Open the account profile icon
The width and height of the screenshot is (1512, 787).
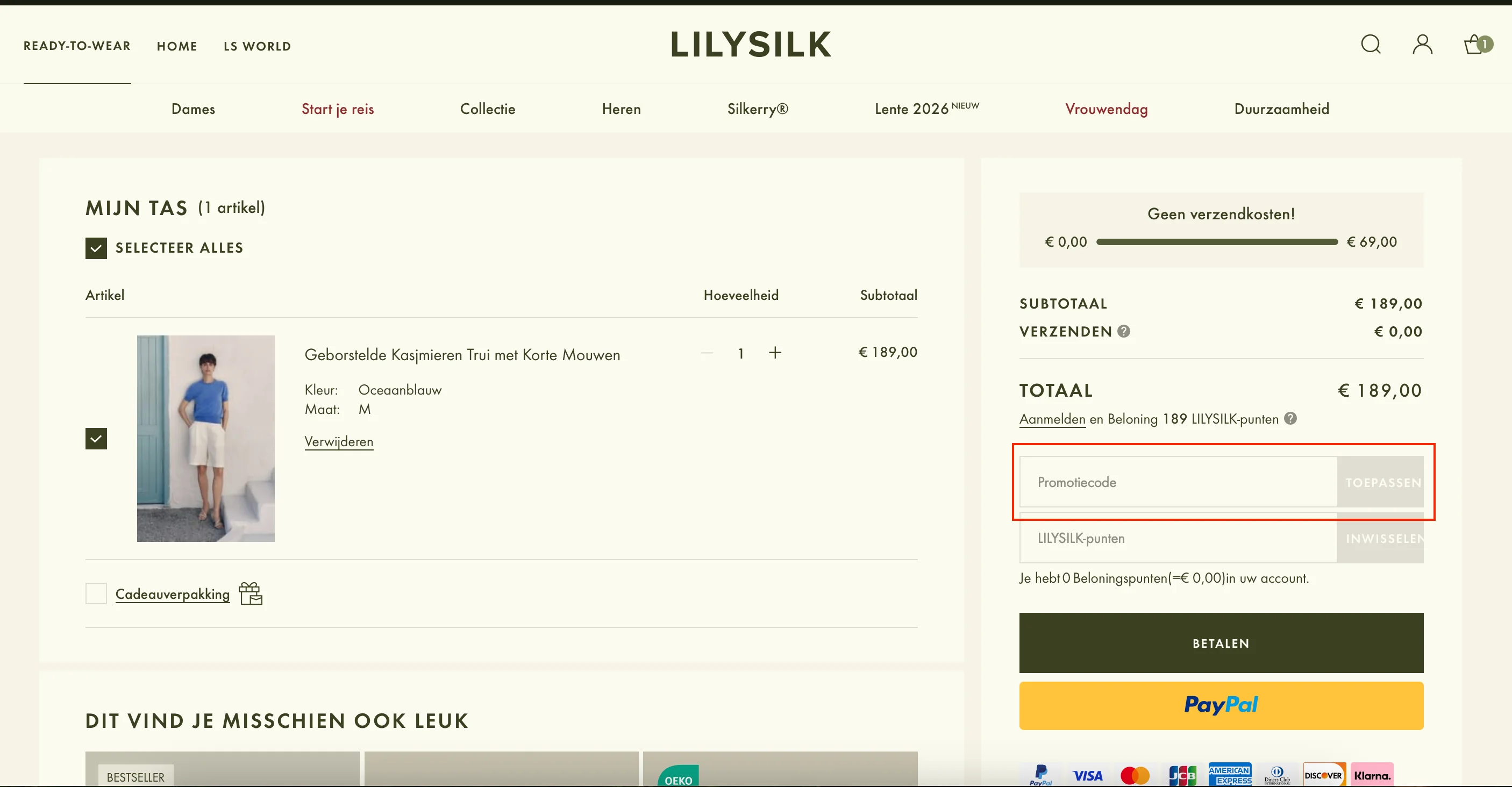pos(1422,44)
